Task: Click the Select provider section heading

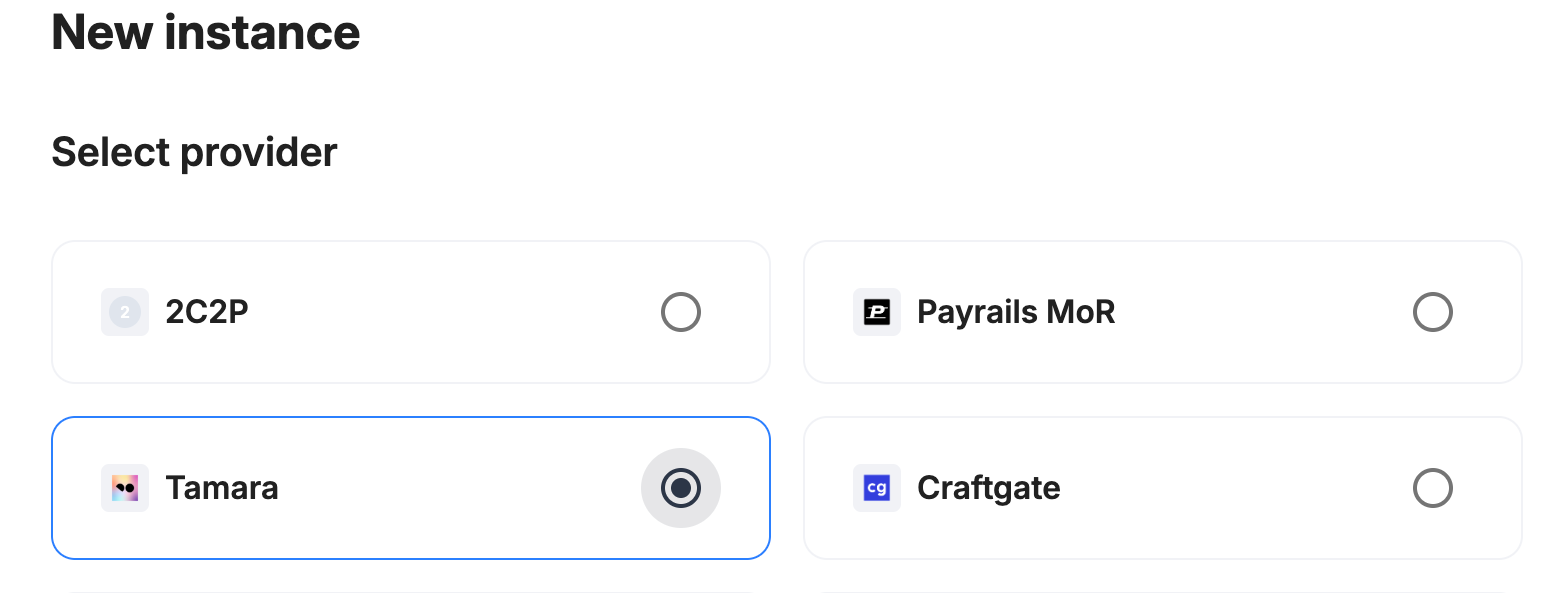Action: point(195,152)
